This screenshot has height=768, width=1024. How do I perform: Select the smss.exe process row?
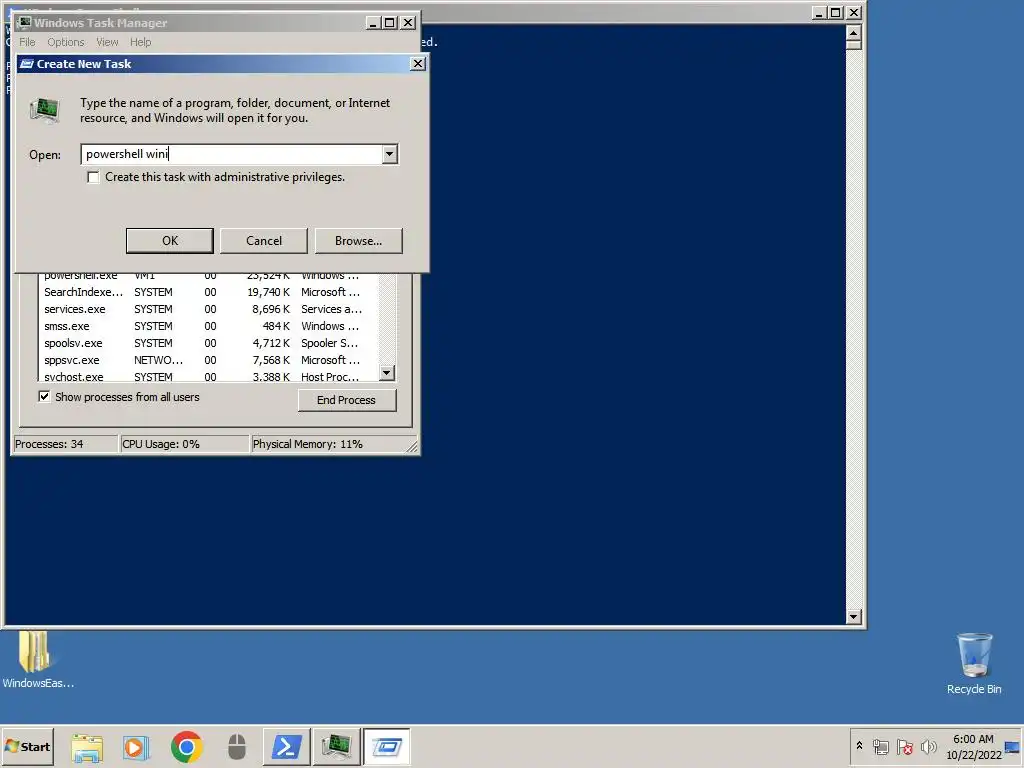coord(209,326)
